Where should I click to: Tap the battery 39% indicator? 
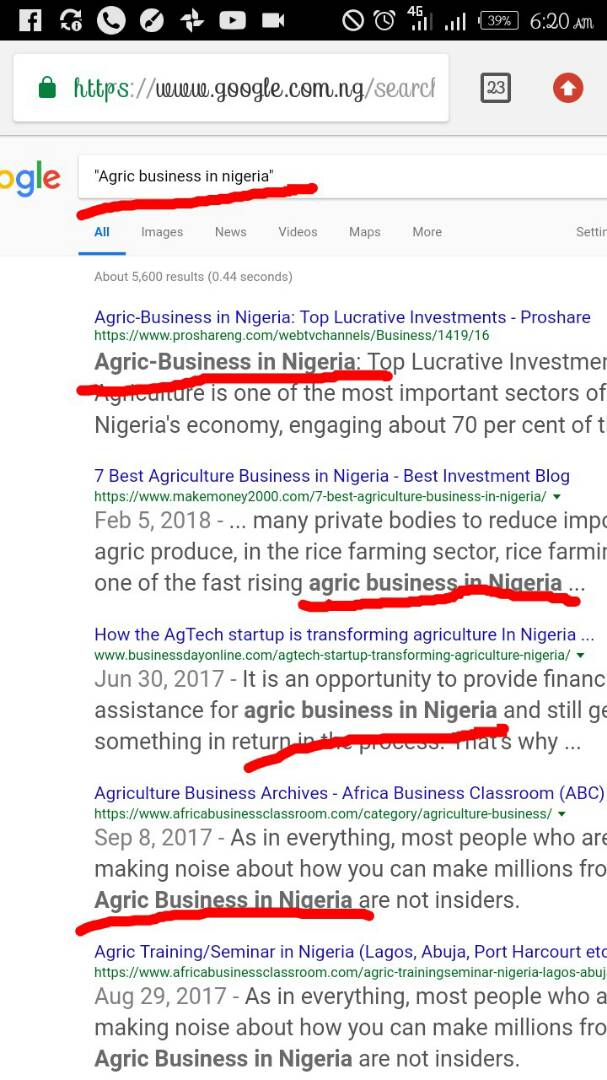tap(498, 21)
